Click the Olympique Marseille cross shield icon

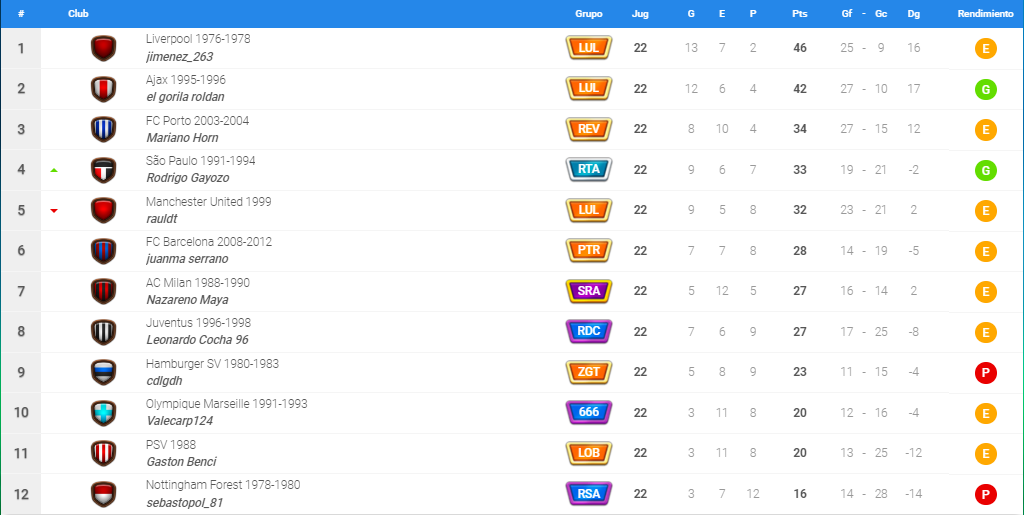pyautogui.click(x=103, y=413)
